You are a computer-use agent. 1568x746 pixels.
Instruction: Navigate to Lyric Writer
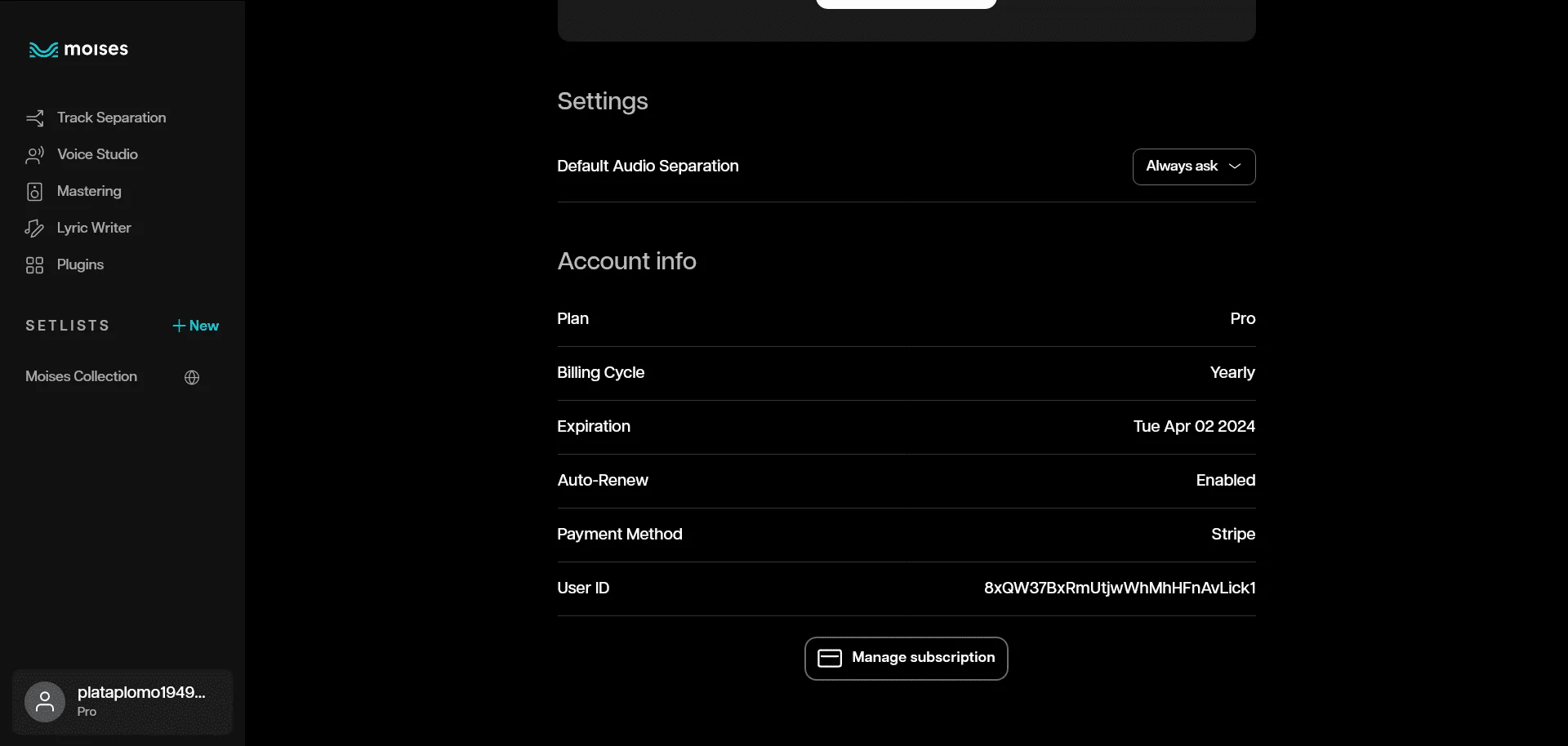[94, 228]
